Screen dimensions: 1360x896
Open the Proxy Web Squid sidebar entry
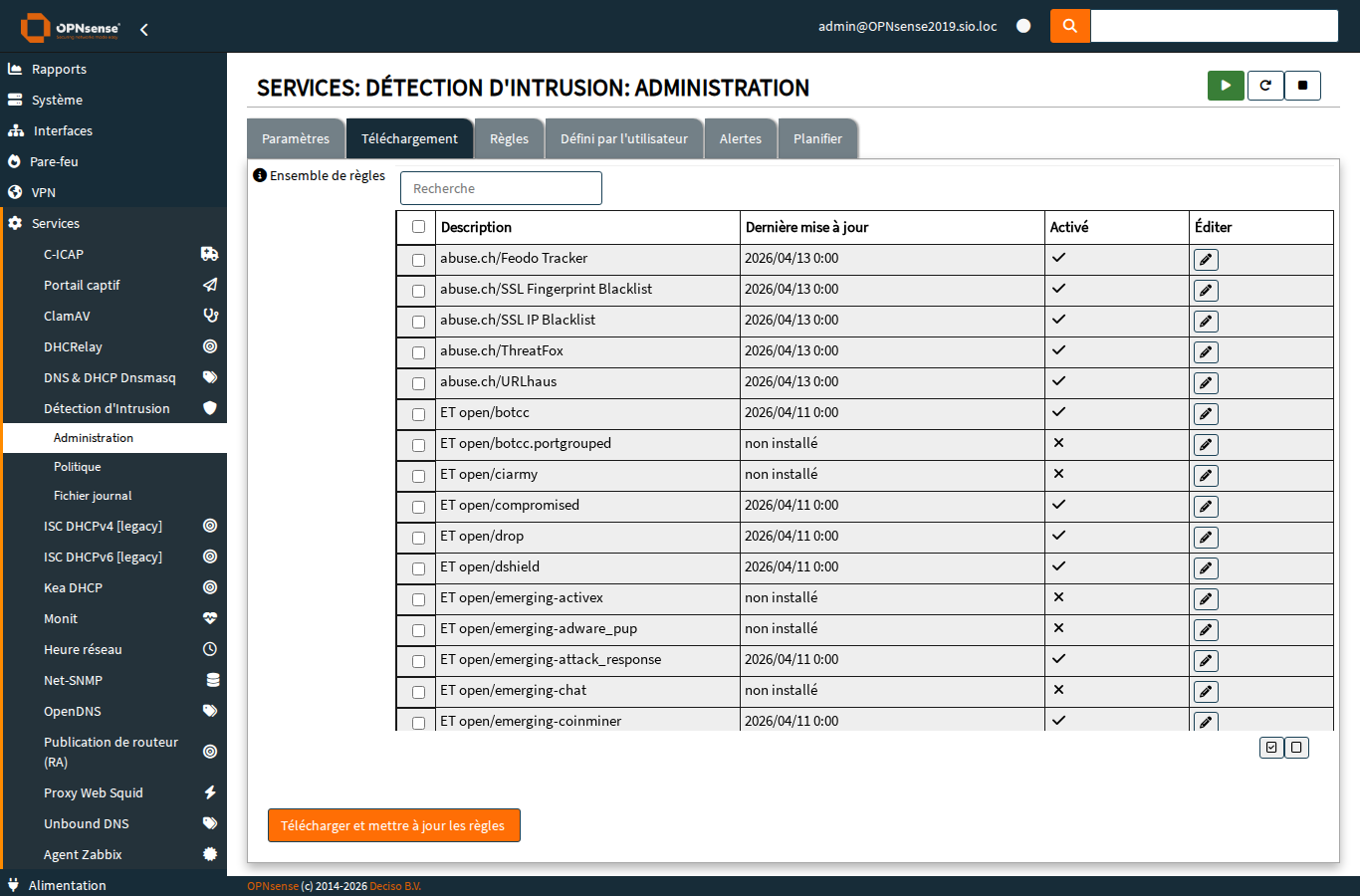click(x=115, y=792)
